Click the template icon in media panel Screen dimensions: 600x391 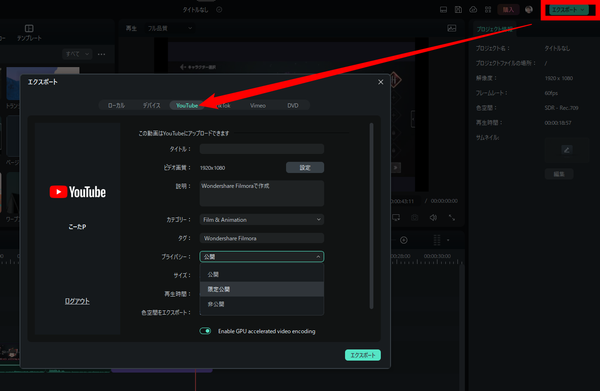click(x=29, y=32)
